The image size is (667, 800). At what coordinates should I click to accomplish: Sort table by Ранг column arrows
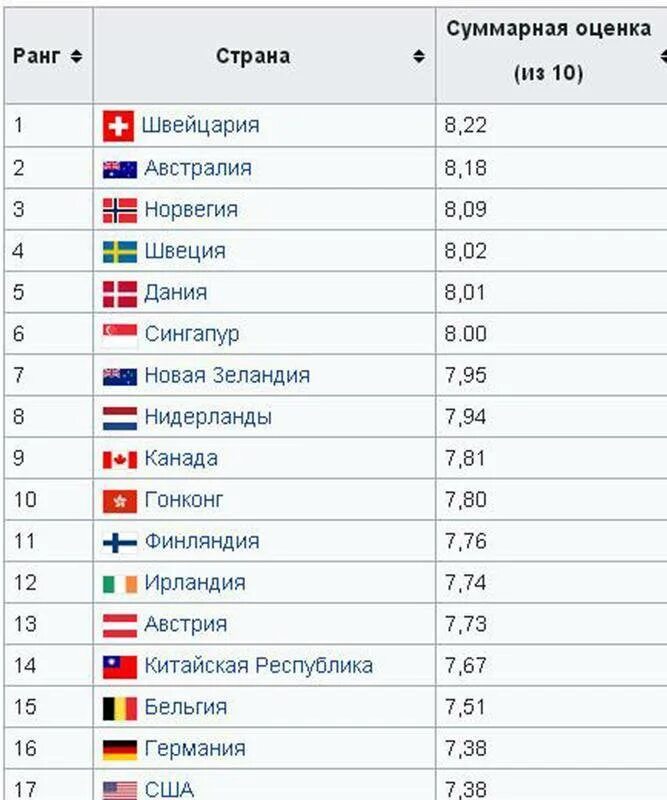point(76,56)
